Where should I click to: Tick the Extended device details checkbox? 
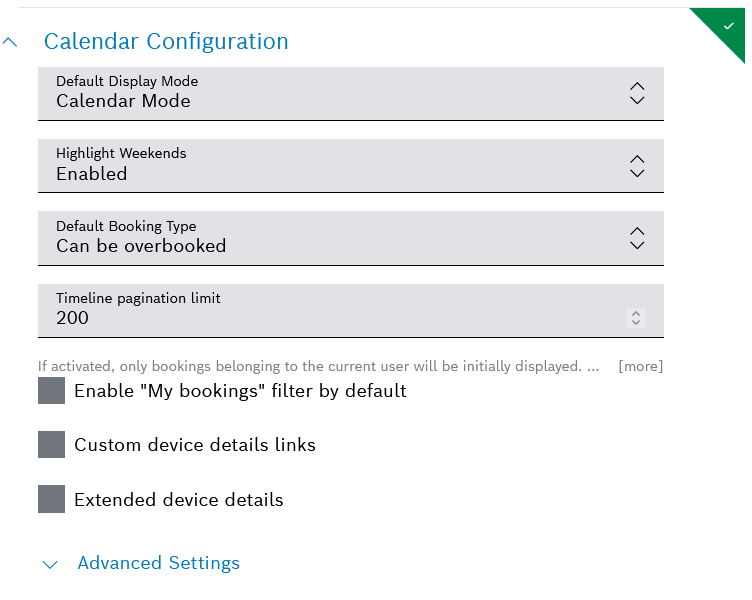pos(51,499)
